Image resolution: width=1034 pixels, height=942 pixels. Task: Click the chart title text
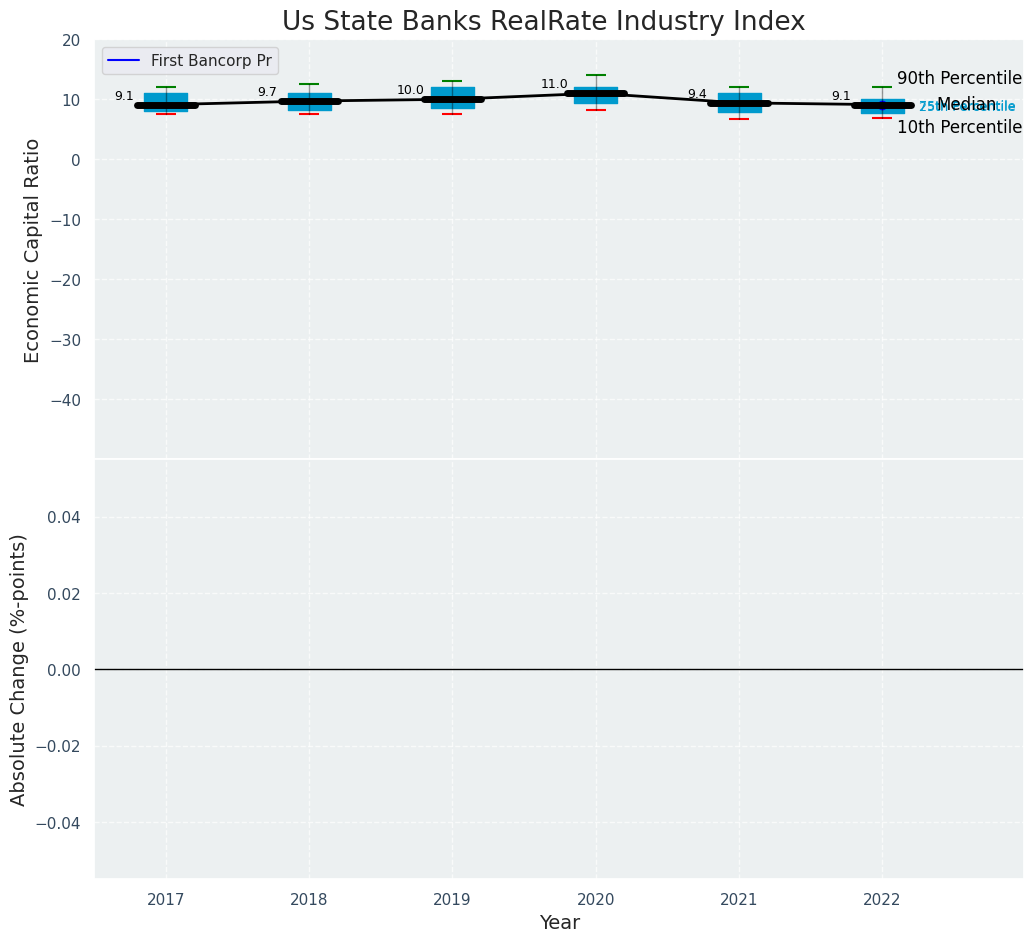click(543, 22)
